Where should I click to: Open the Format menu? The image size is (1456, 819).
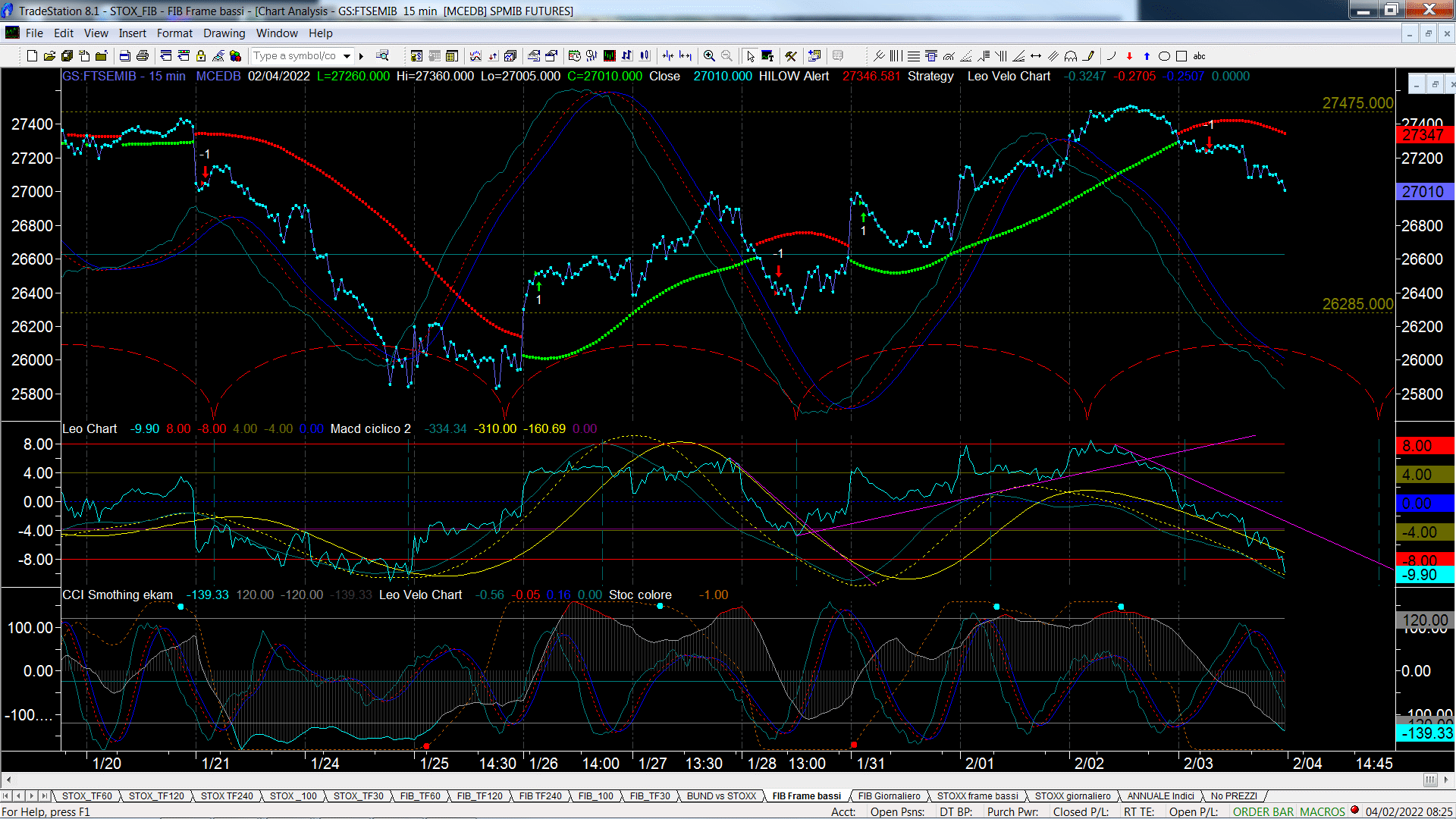[174, 33]
